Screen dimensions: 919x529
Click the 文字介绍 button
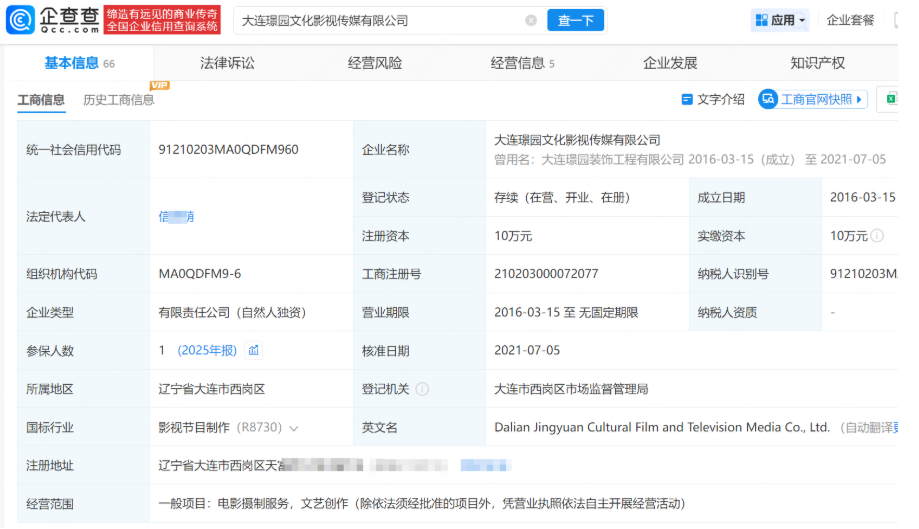tap(713, 100)
